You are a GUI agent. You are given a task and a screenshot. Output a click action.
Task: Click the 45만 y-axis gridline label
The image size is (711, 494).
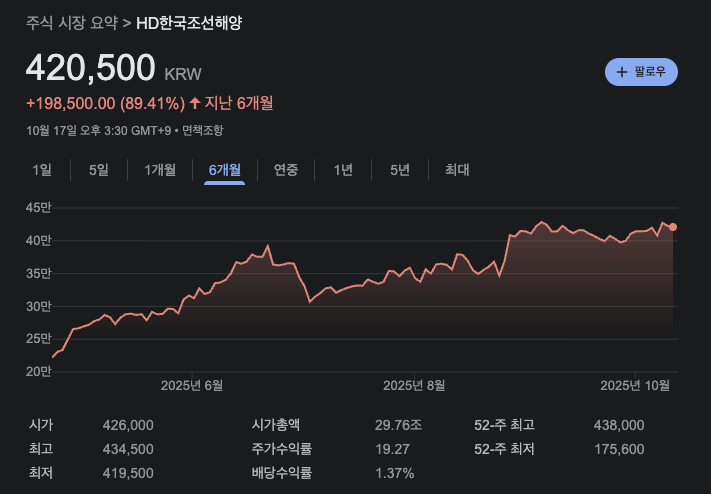click(38, 208)
